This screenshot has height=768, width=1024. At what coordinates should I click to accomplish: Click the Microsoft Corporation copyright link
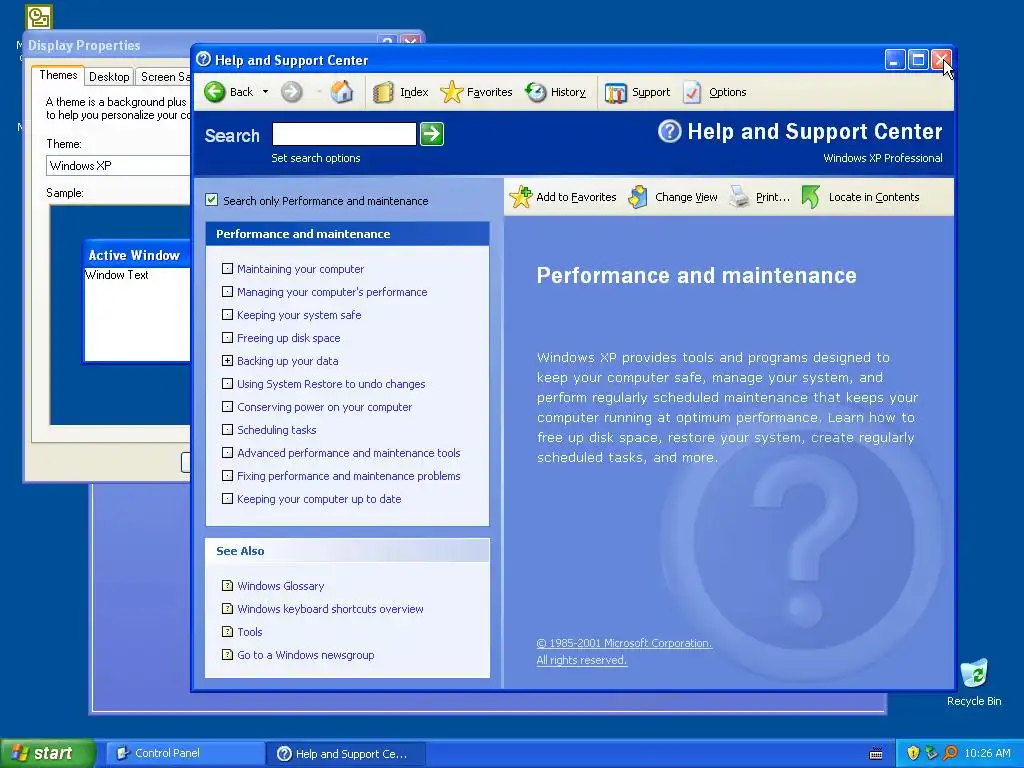click(x=624, y=643)
